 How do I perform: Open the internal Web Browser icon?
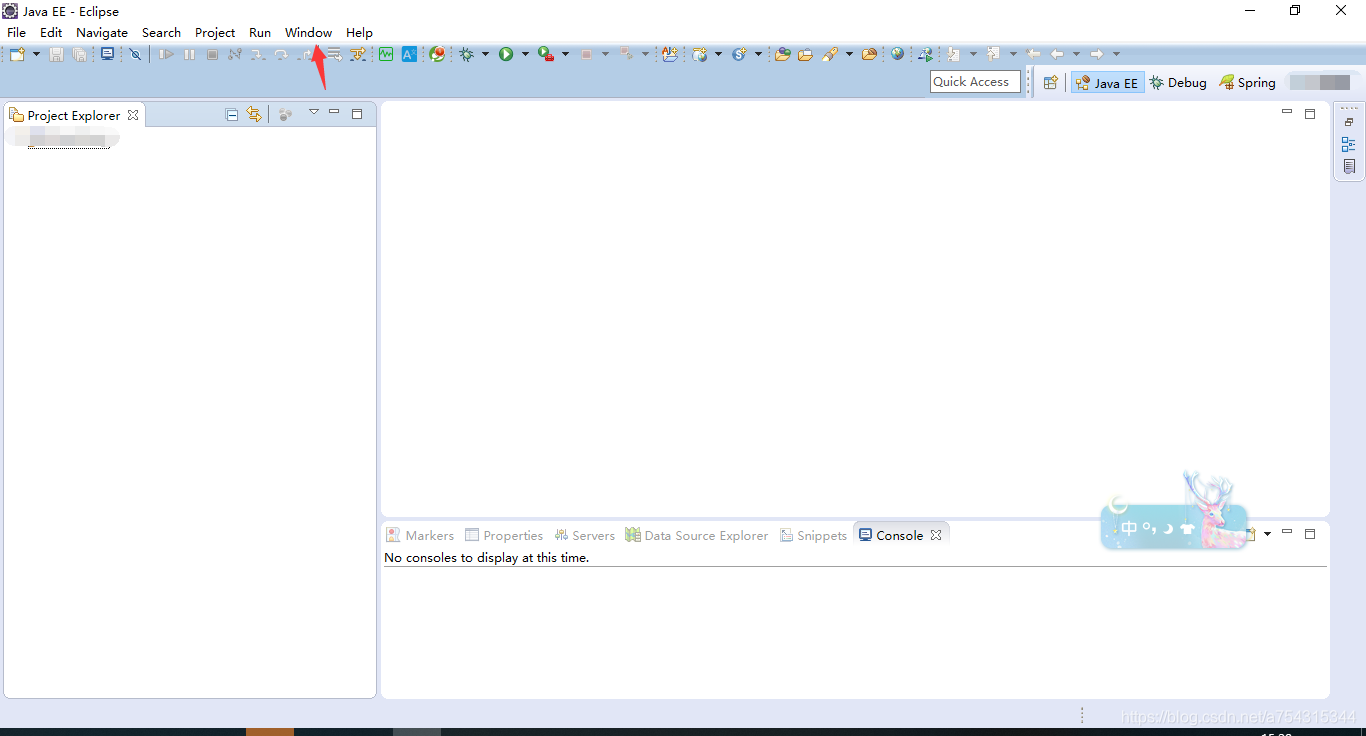click(898, 54)
